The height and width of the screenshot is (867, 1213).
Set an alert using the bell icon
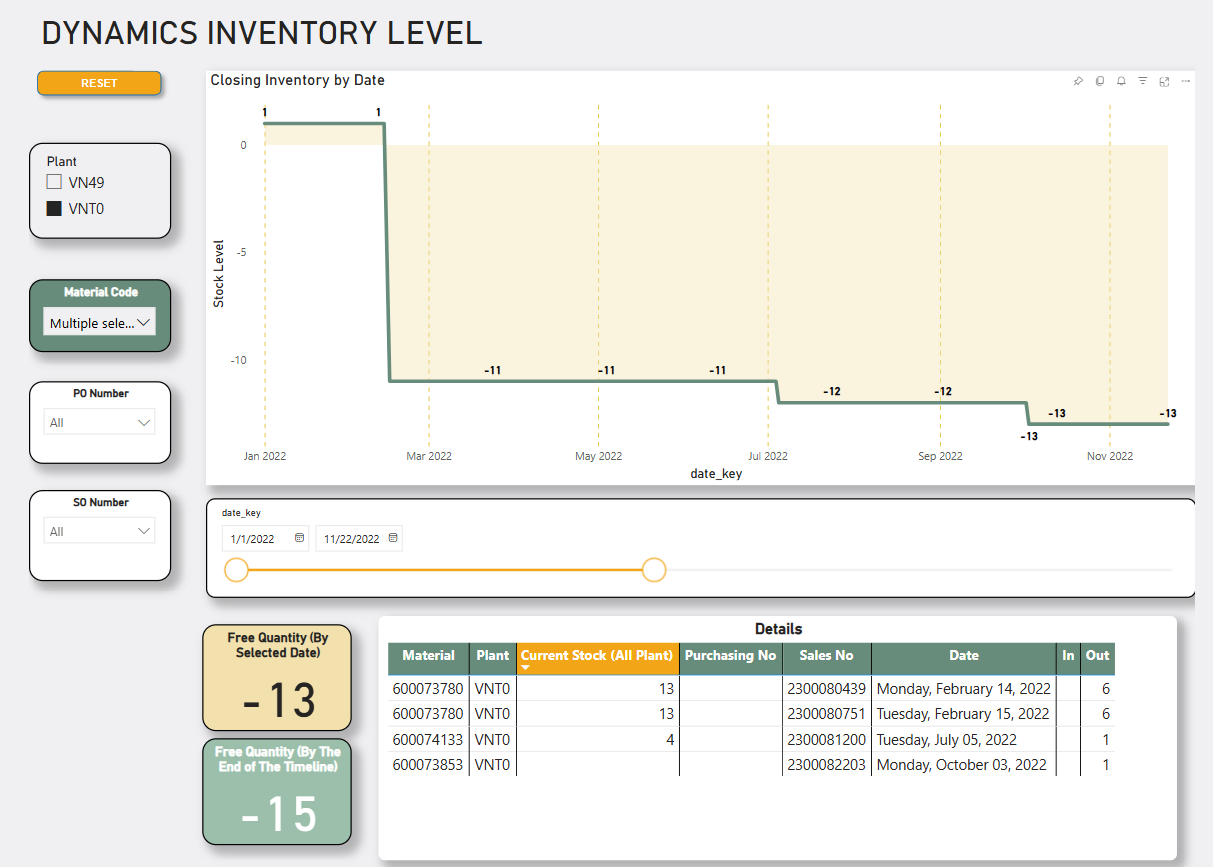1121,81
